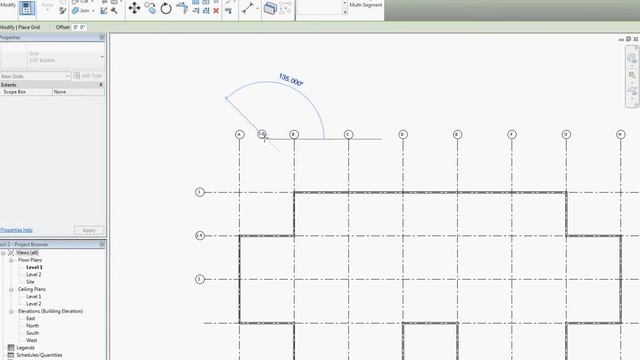640x360 pixels.
Task: Select the Rotate tool
Action: point(166,8)
